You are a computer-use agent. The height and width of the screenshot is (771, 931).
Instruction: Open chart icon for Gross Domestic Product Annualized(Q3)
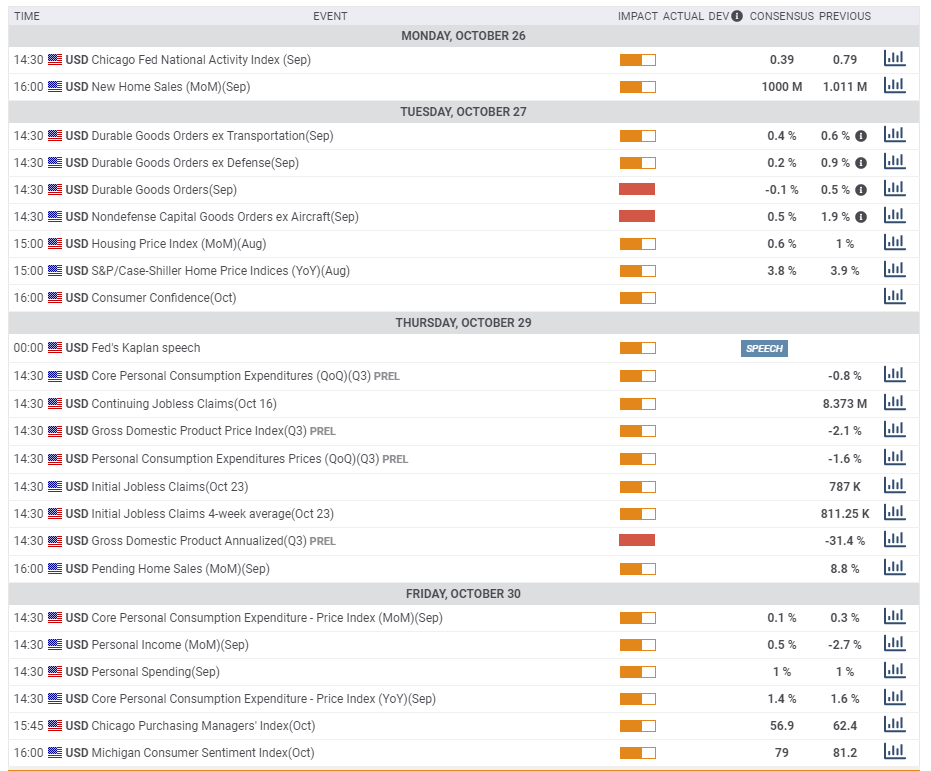click(x=894, y=540)
